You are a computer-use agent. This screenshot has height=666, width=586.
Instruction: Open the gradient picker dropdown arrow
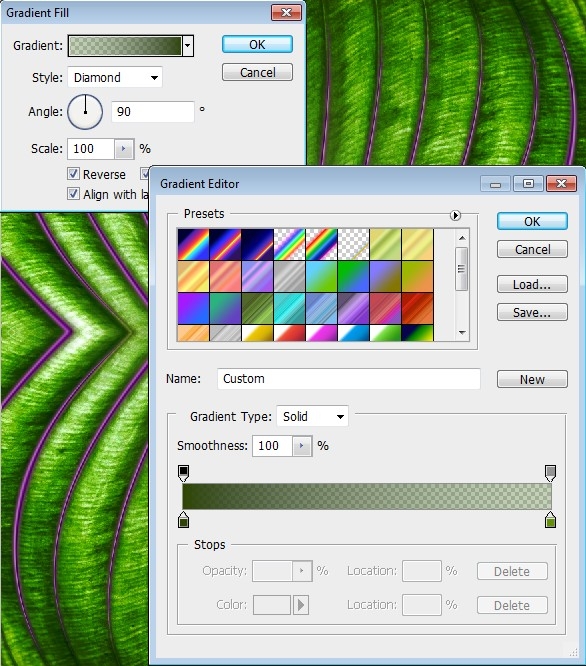pos(188,46)
